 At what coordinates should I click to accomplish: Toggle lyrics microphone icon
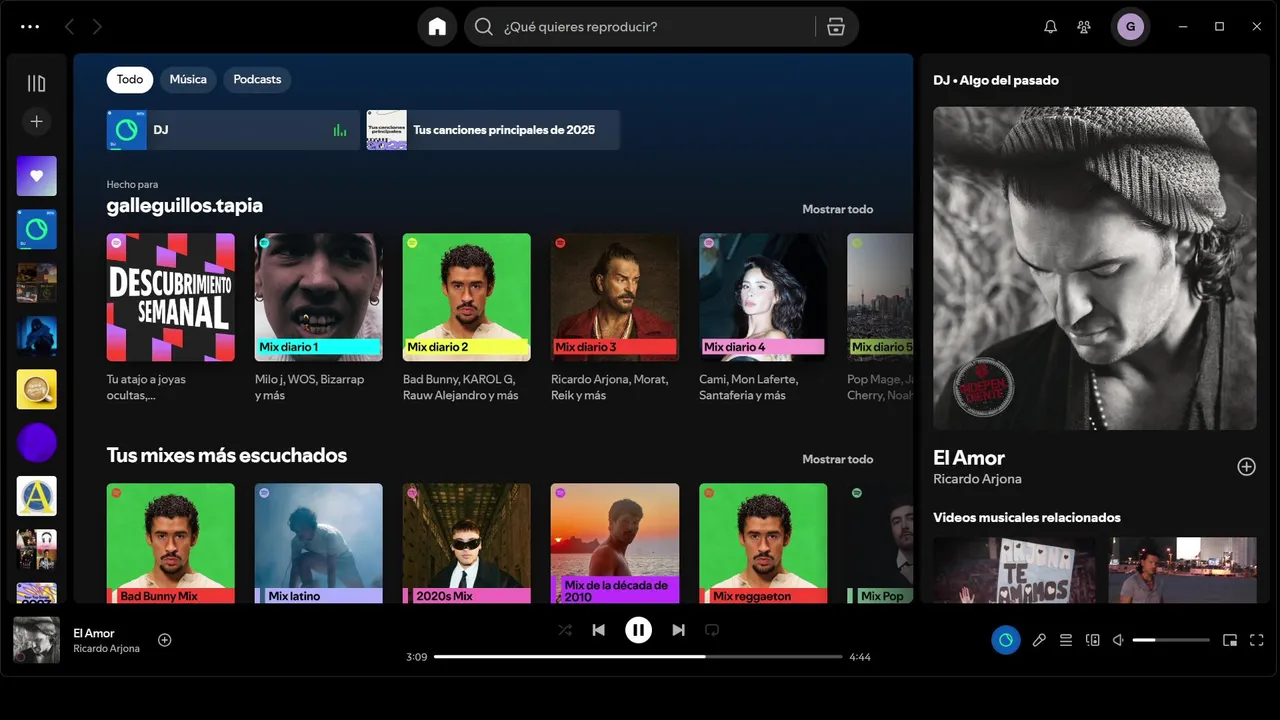tap(1039, 640)
